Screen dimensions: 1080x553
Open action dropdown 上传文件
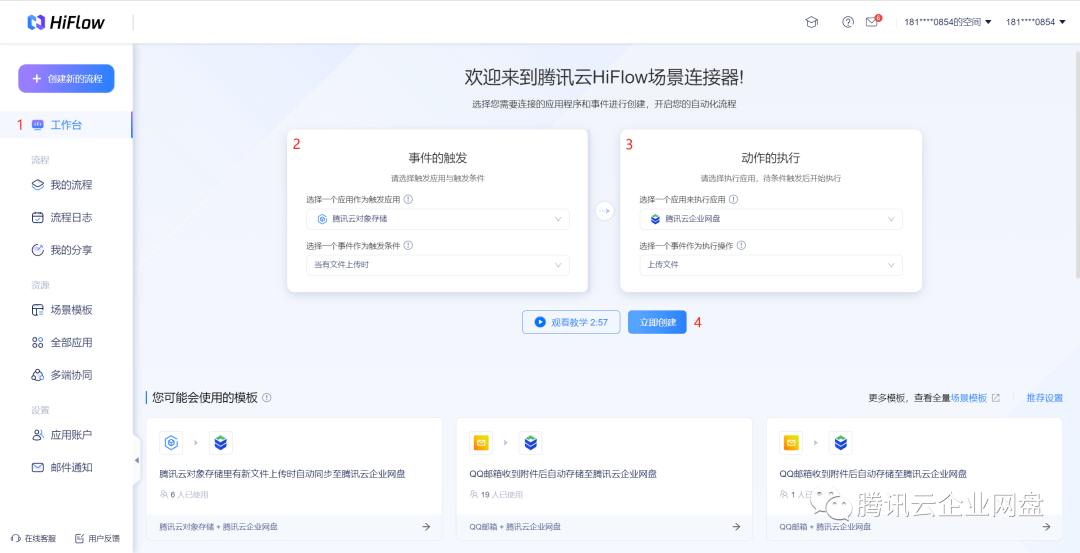coord(771,265)
